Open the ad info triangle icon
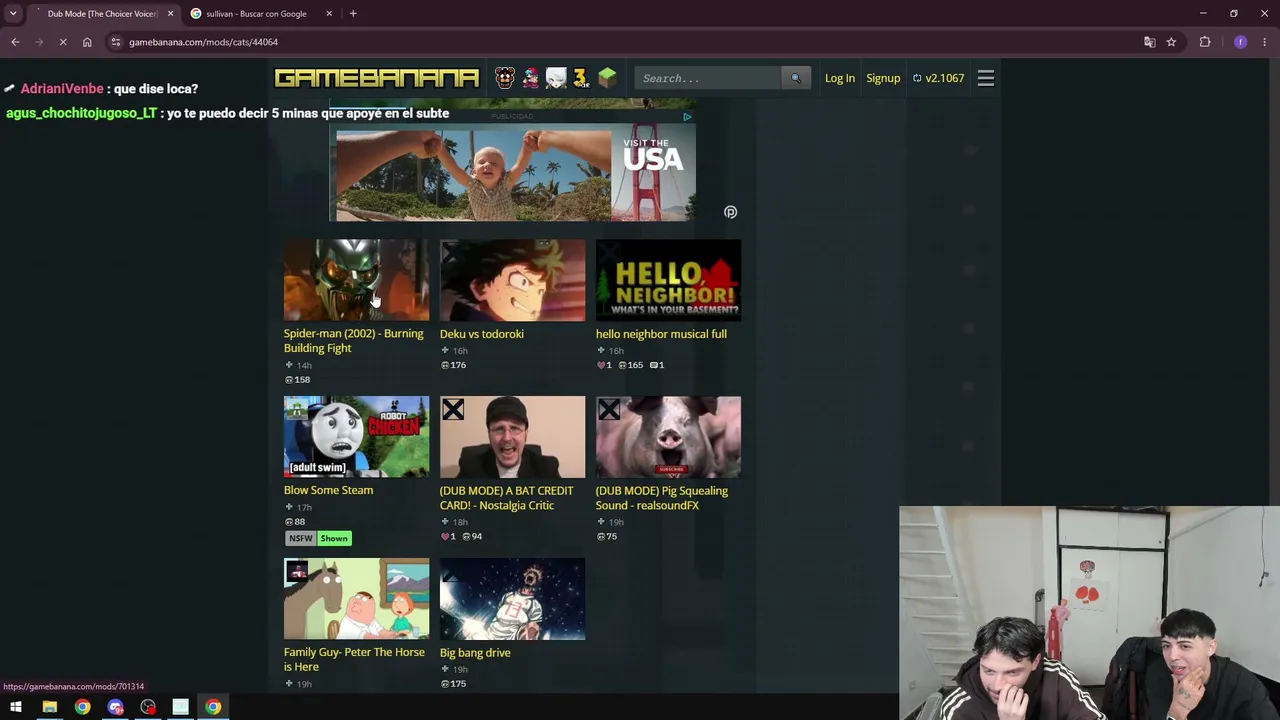The height and width of the screenshot is (720, 1280). point(687,117)
